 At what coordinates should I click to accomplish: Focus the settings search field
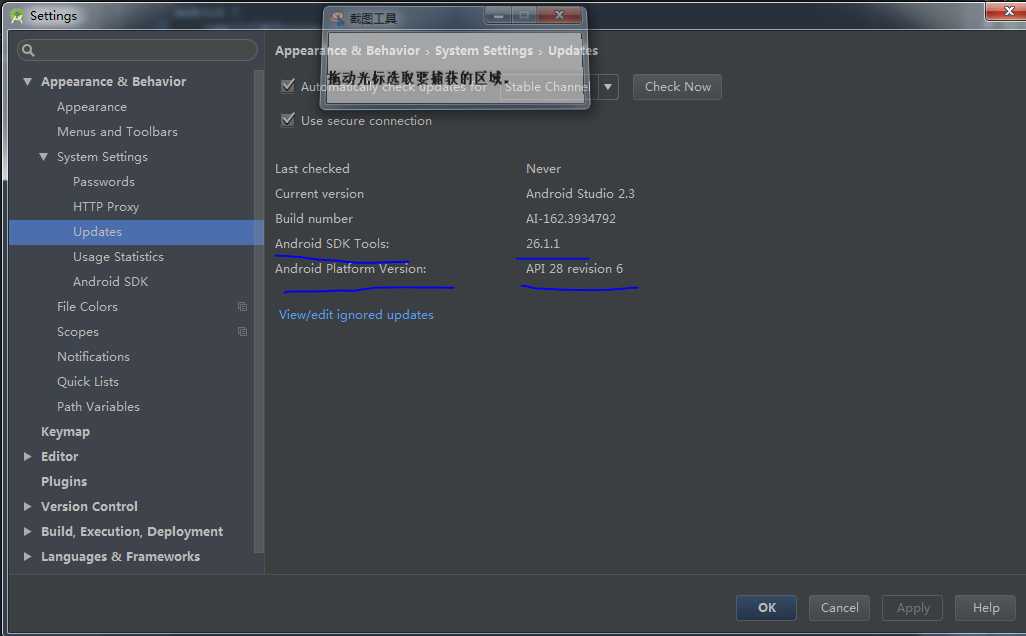[x=137, y=50]
